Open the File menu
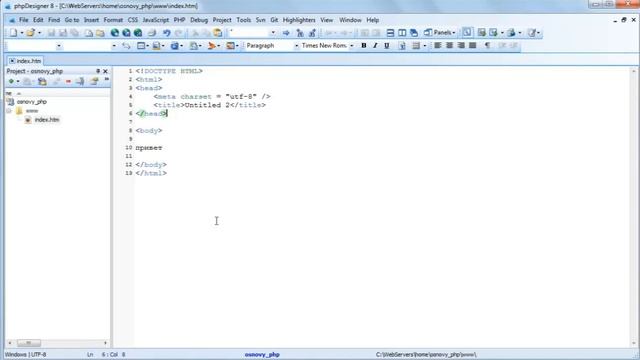 click(x=24, y=20)
